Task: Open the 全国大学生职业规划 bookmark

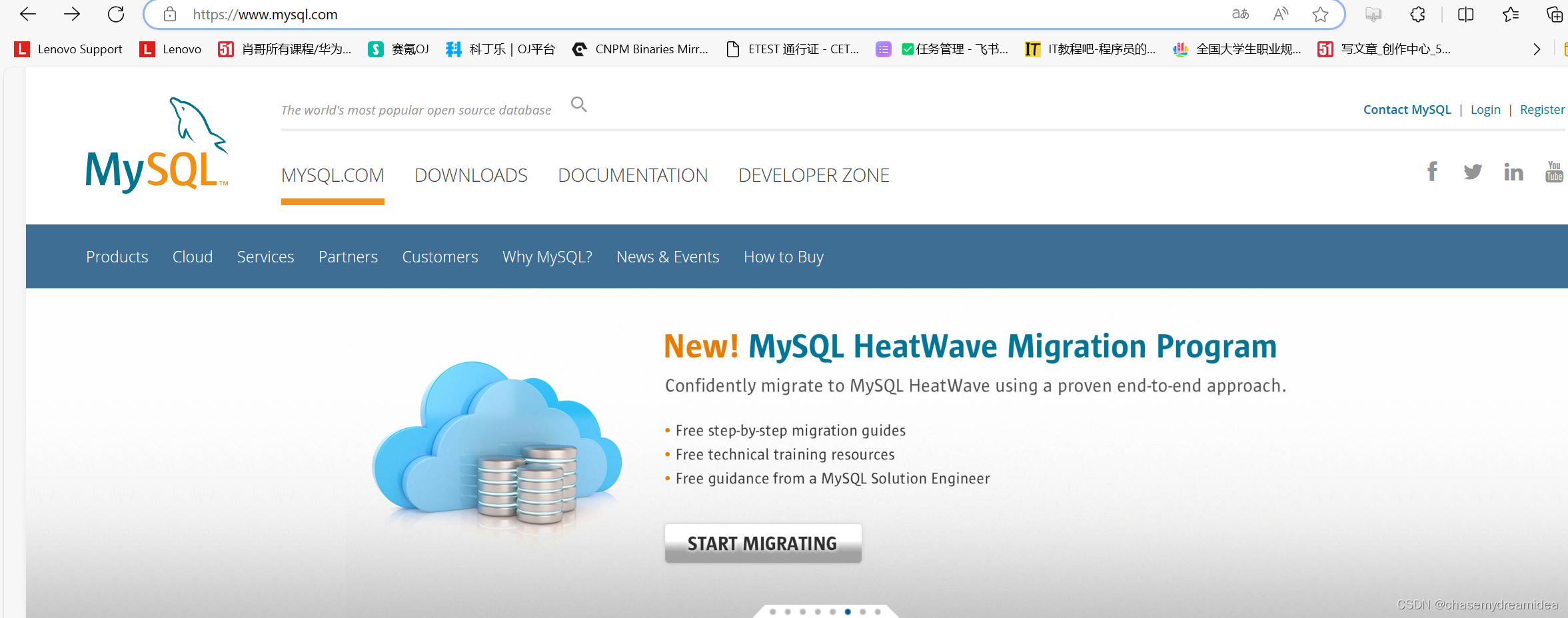Action: 1237,49
